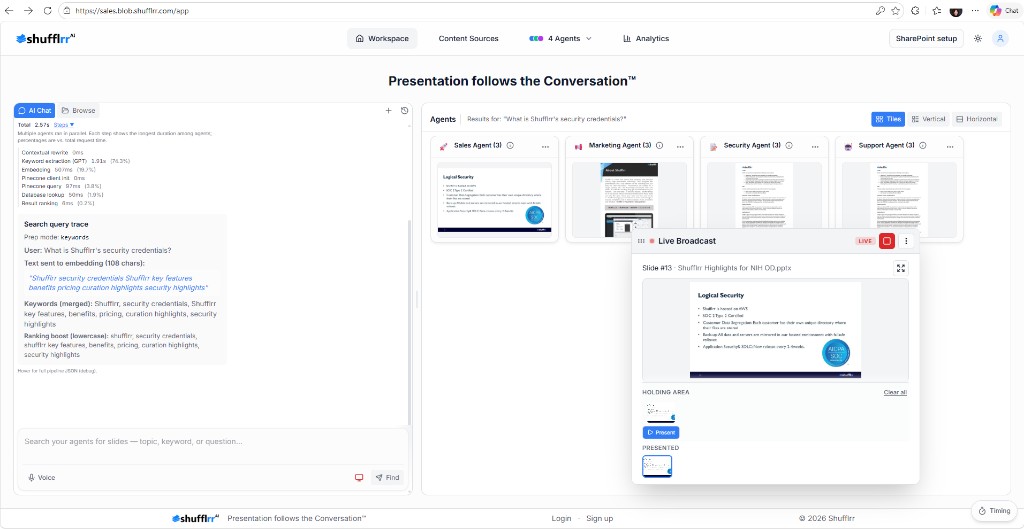Click 'Keyword extraction (GPT)' timing row

(x=76, y=161)
